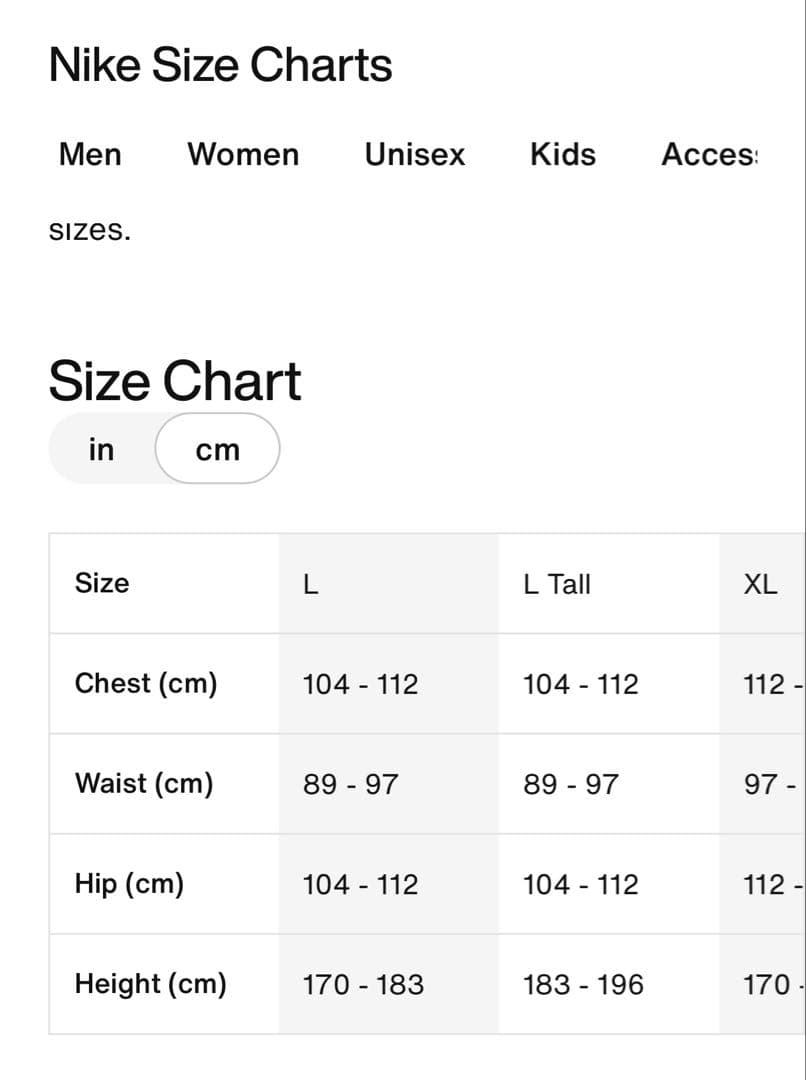The width and height of the screenshot is (806, 1080).
Task: Switch measurements to inches
Action: [x=101, y=450]
